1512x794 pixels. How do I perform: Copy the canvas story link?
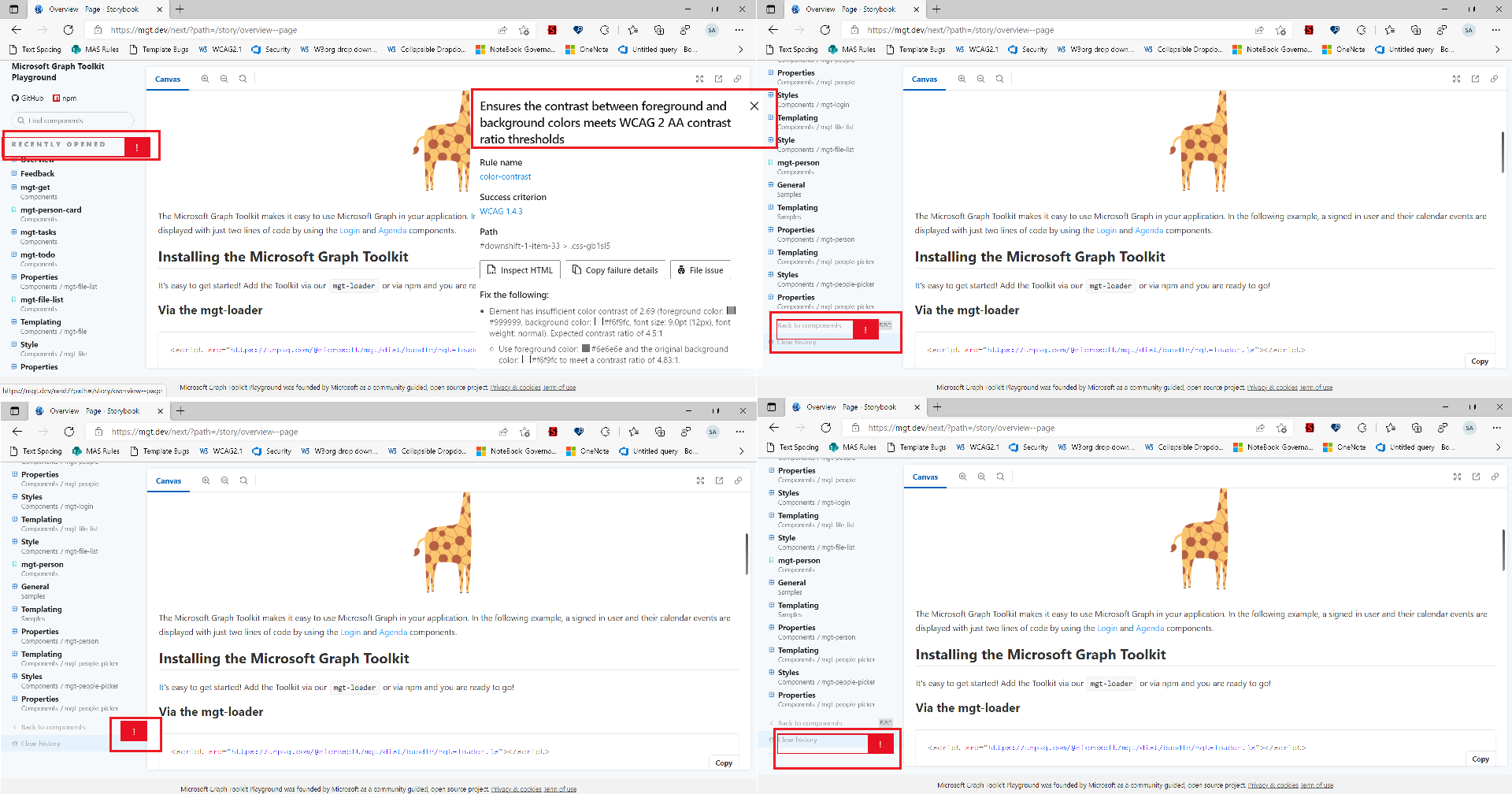738,79
